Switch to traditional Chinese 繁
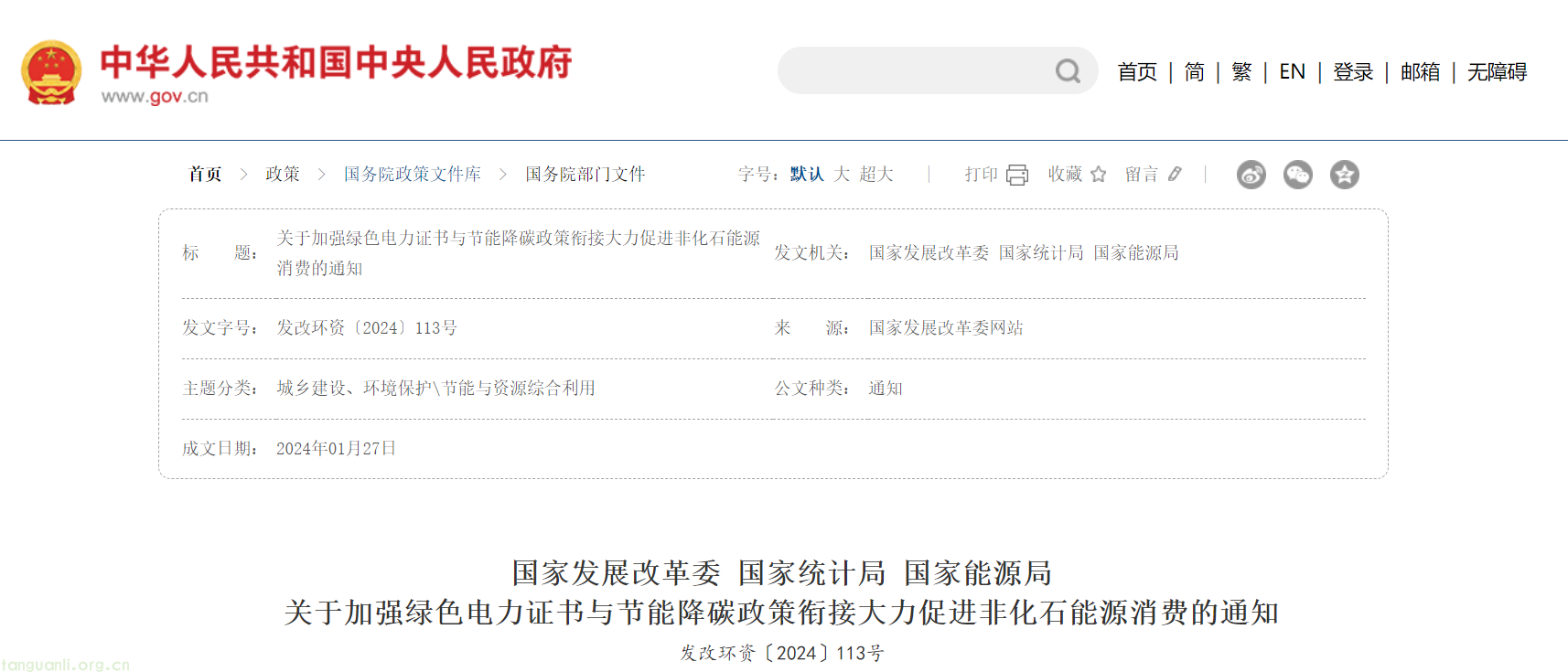 coord(1241,71)
